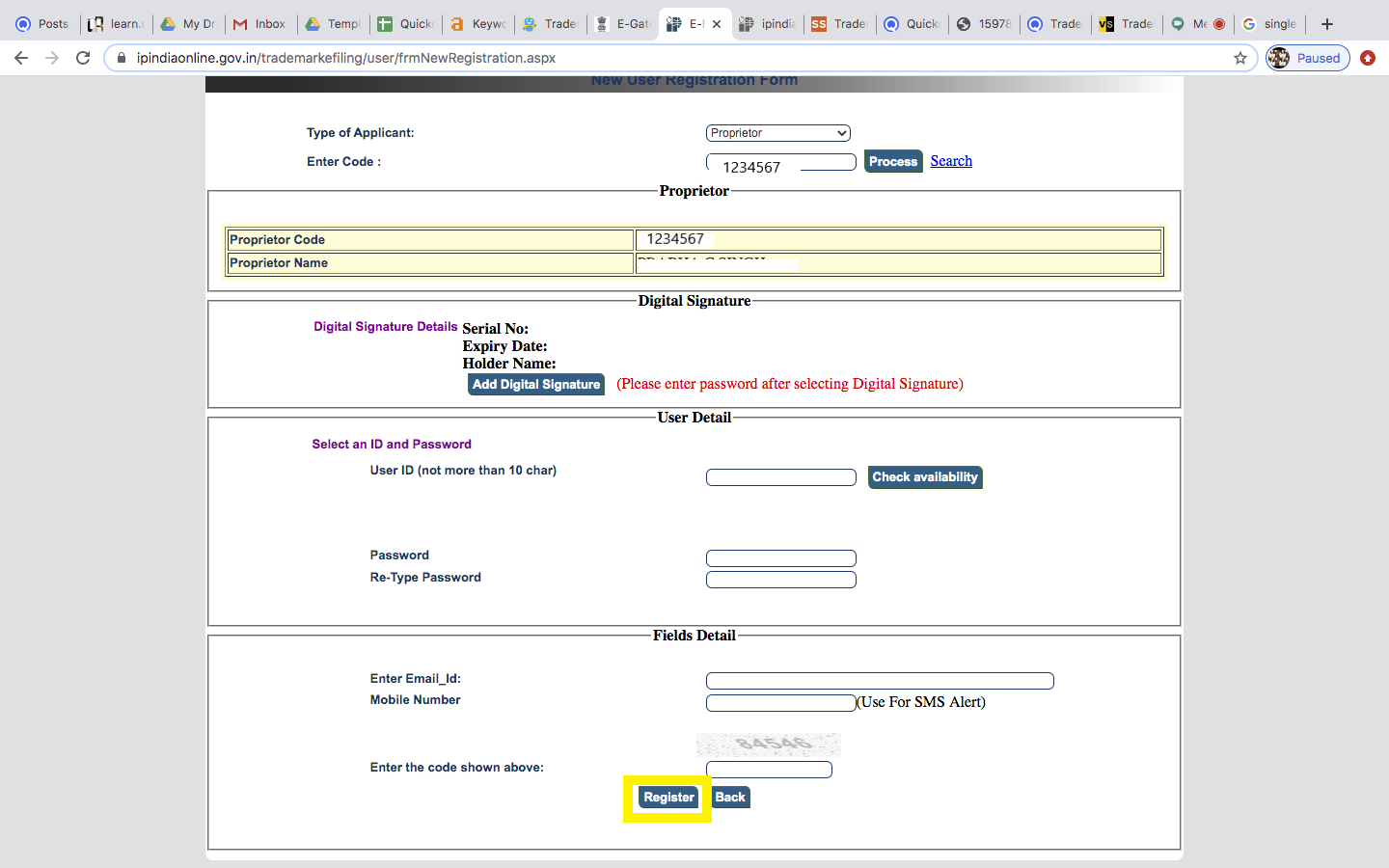
Task: Bookmark this page with the star icon
Action: (x=1240, y=58)
